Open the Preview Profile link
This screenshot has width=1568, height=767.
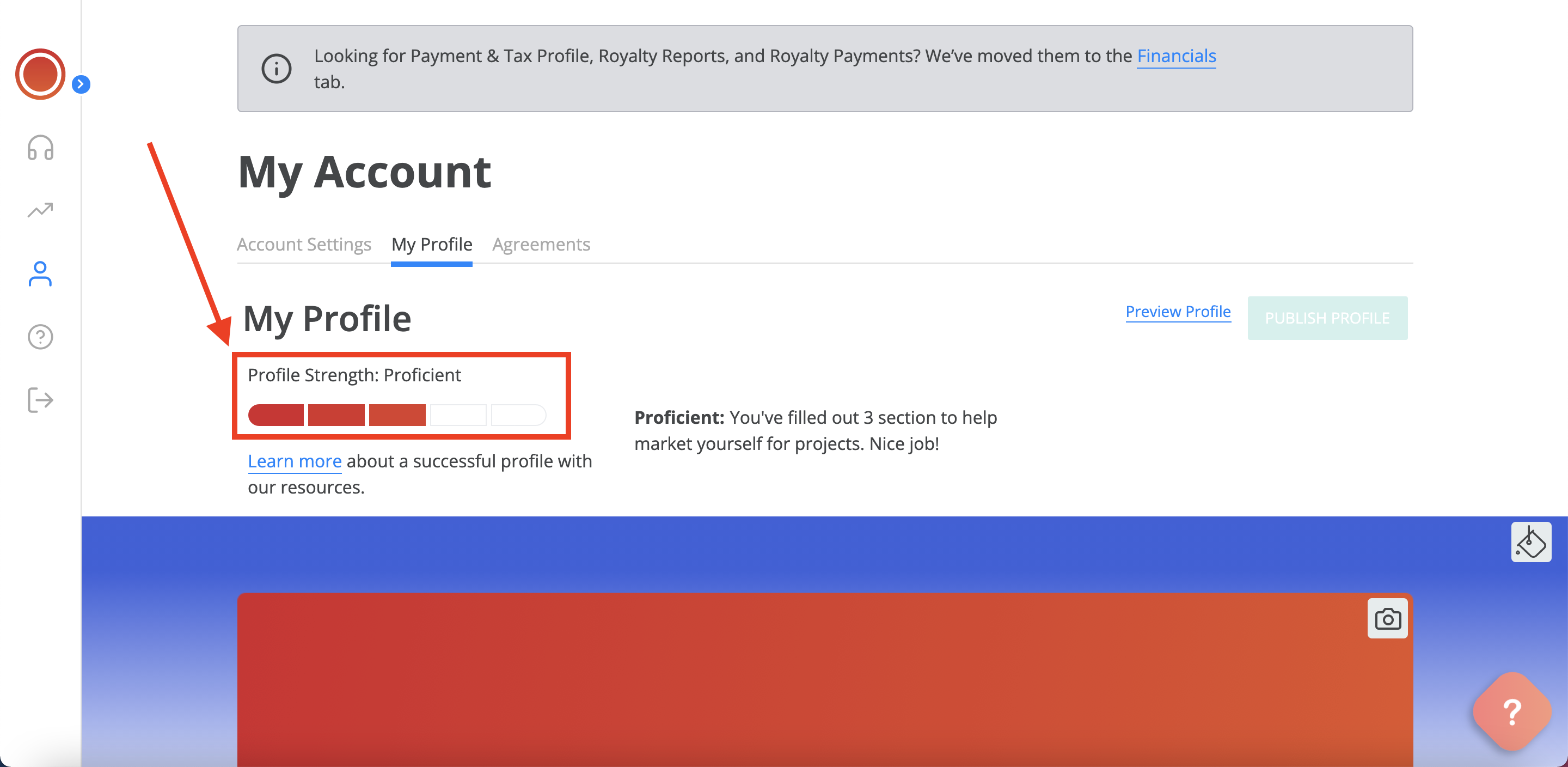tap(1178, 311)
